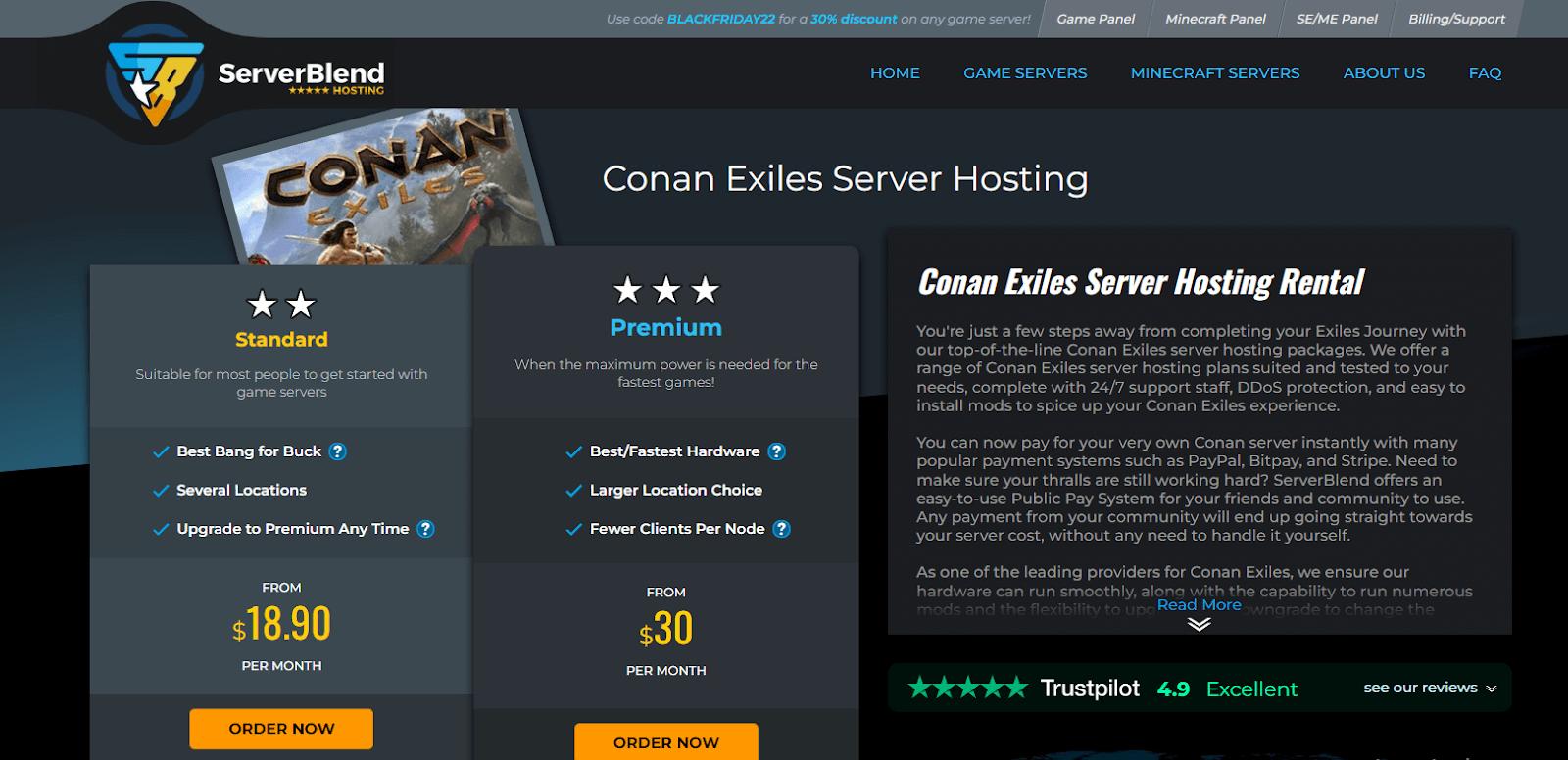The width and height of the screenshot is (1568, 760).
Task: Click the Conan Exiles game thumbnail
Action: 384,187
